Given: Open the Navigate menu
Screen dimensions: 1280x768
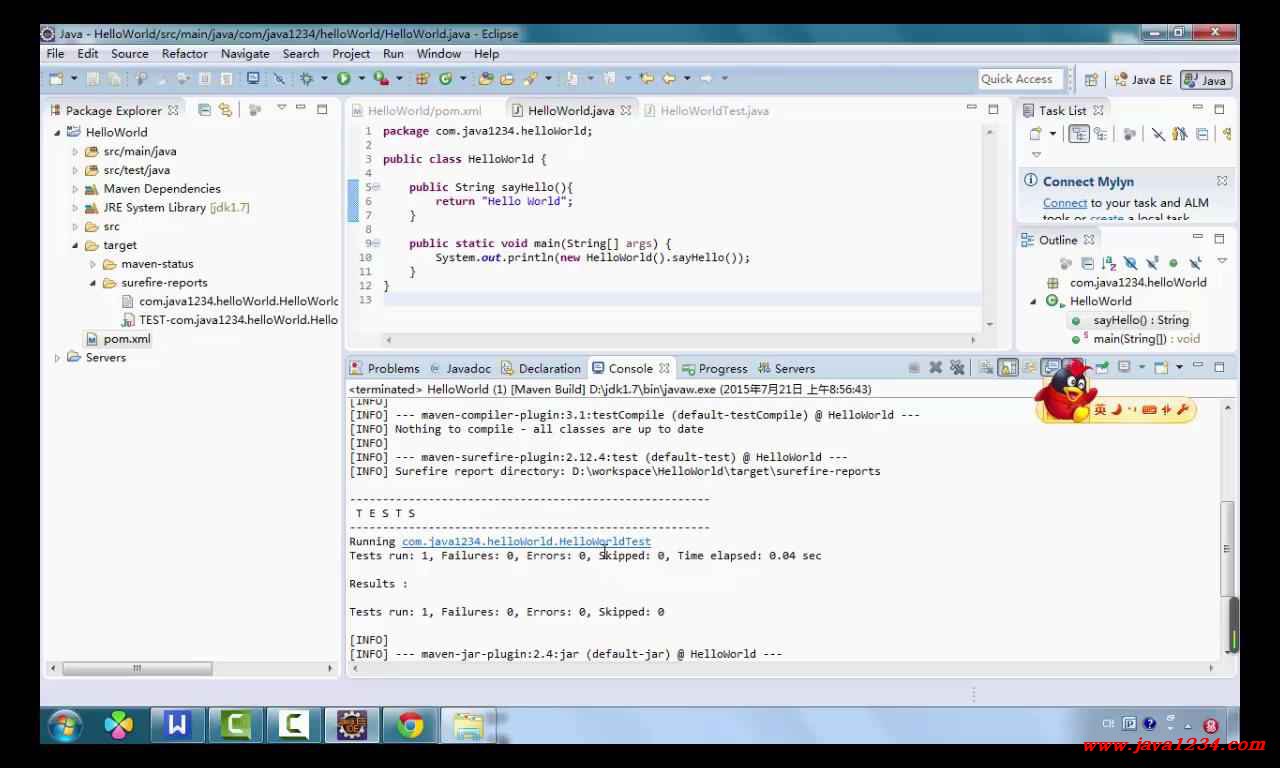Looking at the screenshot, I should (x=245, y=54).
